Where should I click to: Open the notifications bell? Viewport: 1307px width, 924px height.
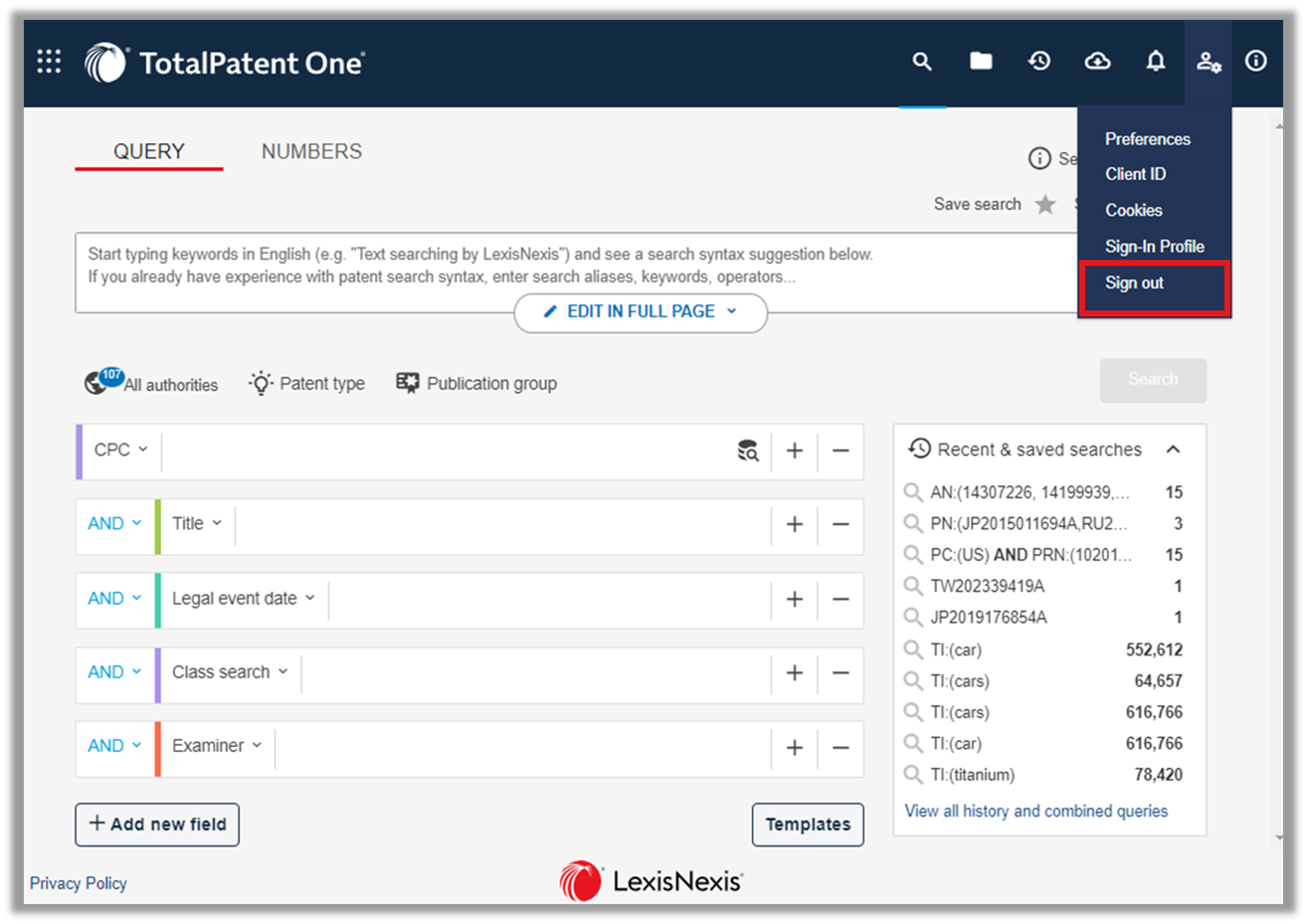(x=1155, y=61)
